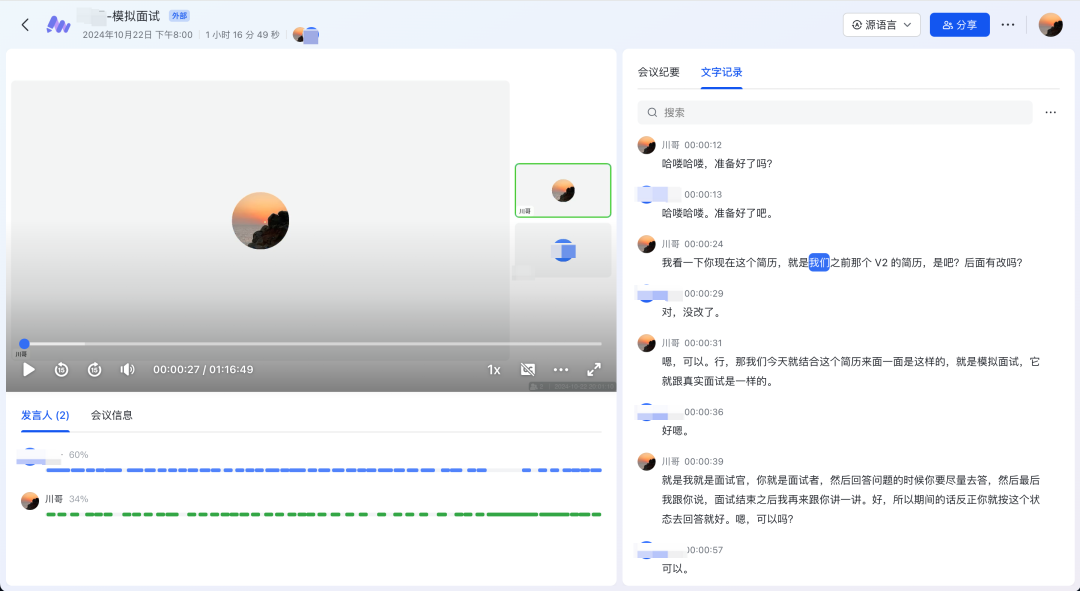The width and height of the screenshot is (1080, 591).
Task: Select 川哥's green-bordered video thumbnail
Action: tap(563, 190)
